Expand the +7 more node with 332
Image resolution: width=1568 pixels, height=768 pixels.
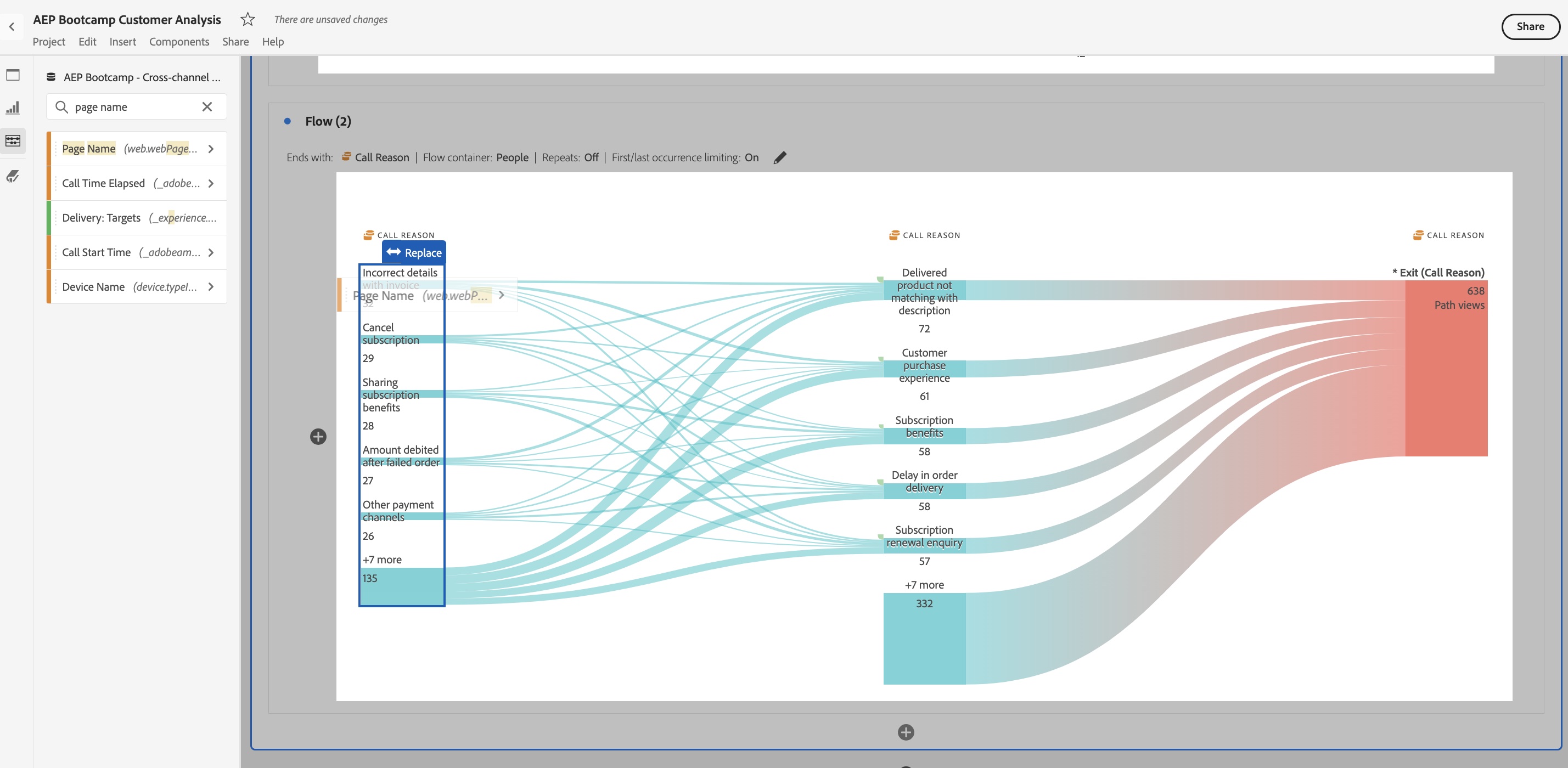point(924,639)
